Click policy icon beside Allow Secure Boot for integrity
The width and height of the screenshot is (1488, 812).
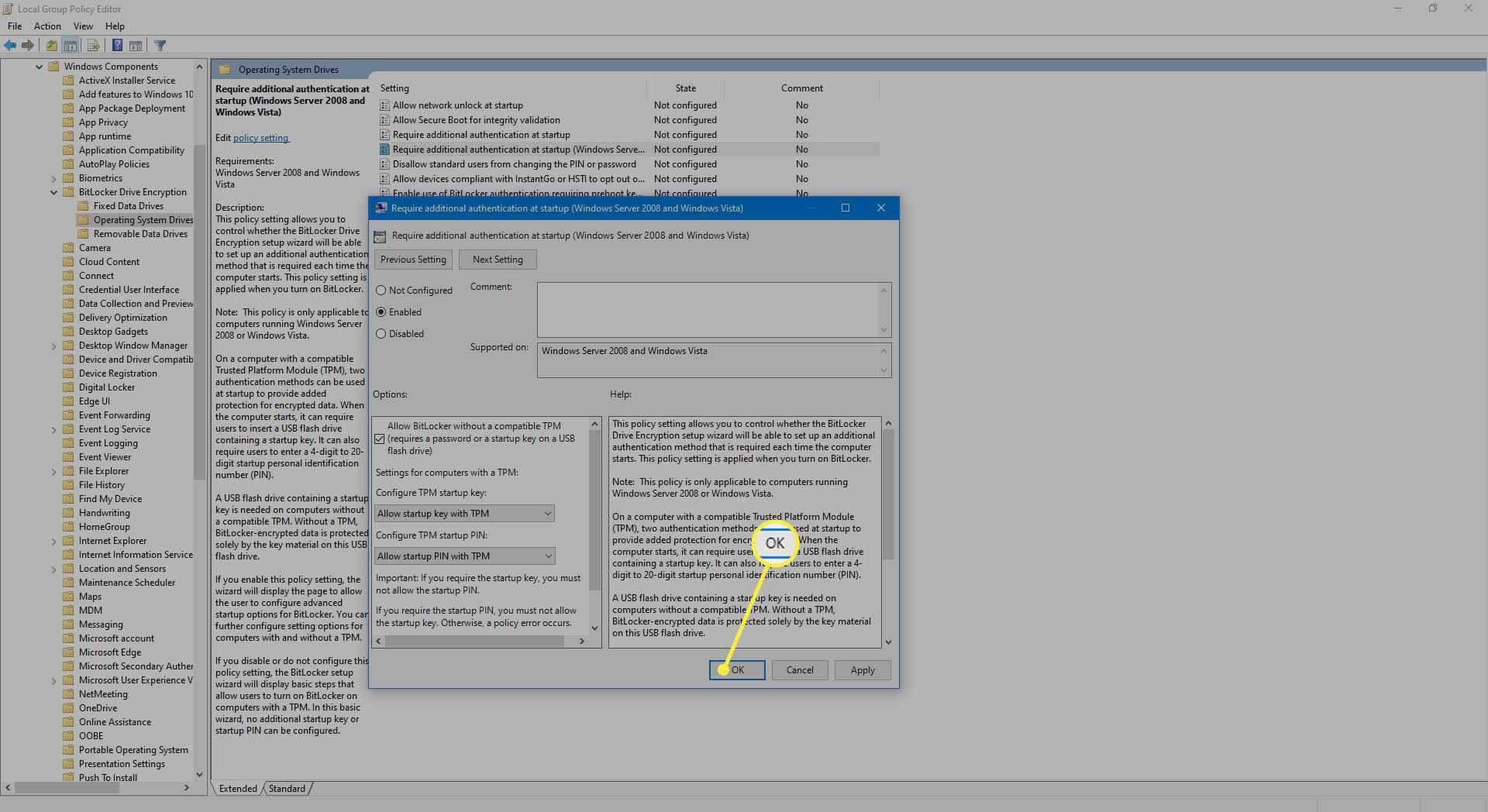tap(384, 120)
